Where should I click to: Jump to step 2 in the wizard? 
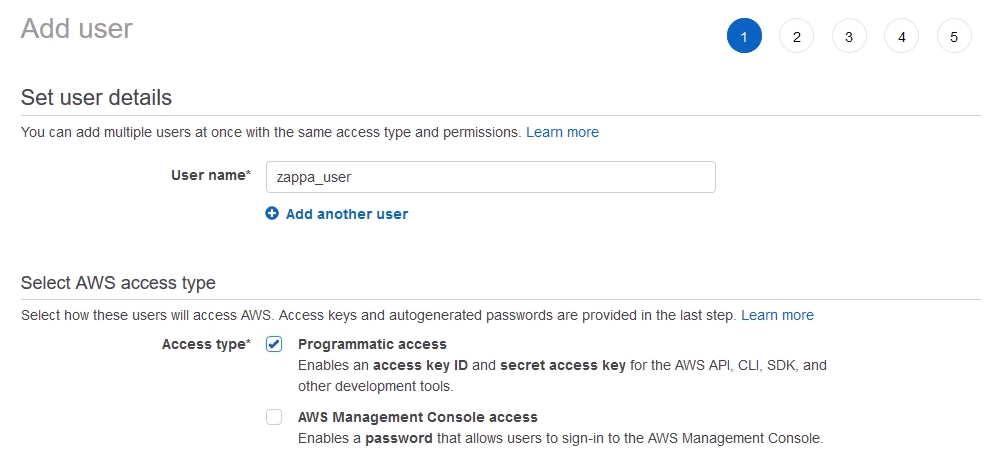point(796,37)
